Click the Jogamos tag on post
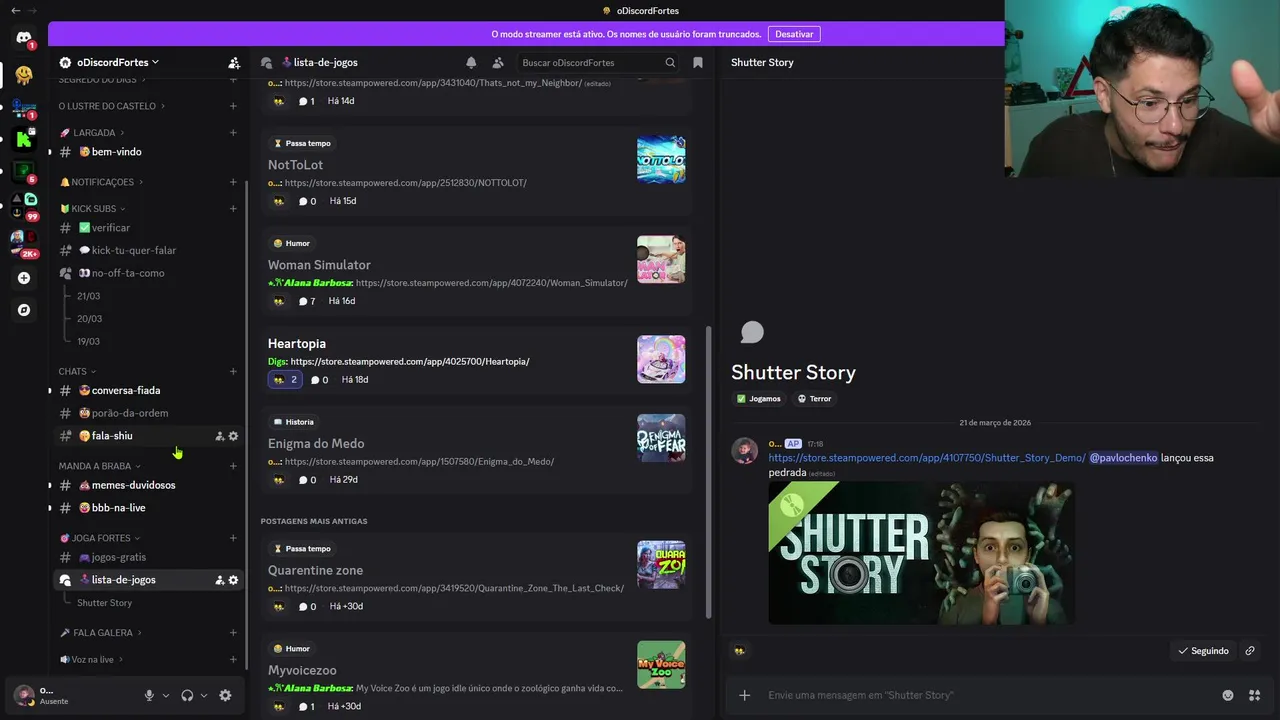The image size is (1280, 720). (759, 399)
